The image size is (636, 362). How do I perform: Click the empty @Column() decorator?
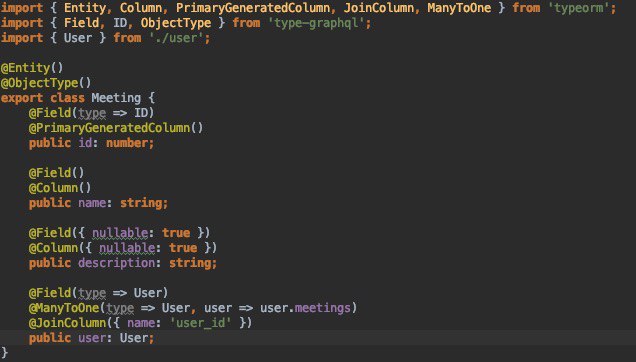[60, 188]
